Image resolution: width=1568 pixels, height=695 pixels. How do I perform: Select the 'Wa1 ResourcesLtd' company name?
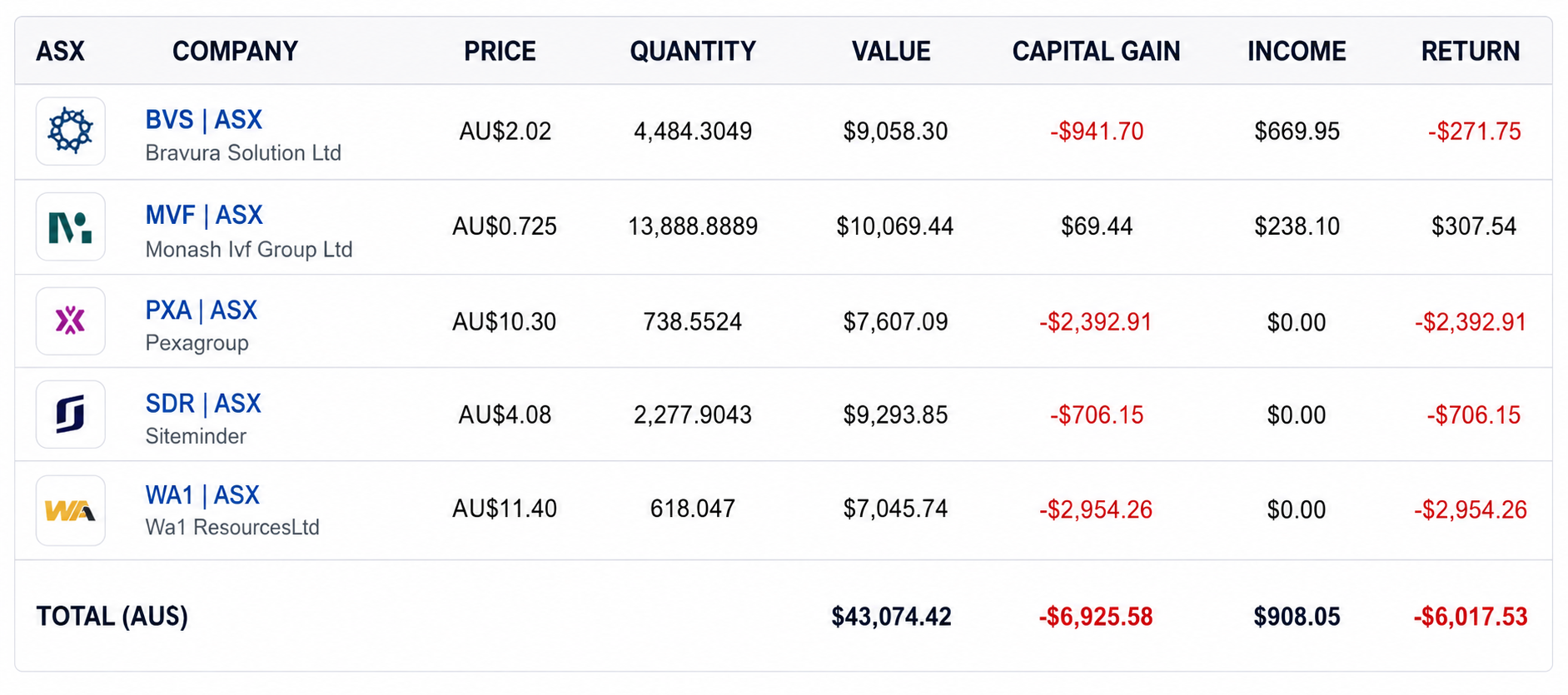[x=232, y=528]
